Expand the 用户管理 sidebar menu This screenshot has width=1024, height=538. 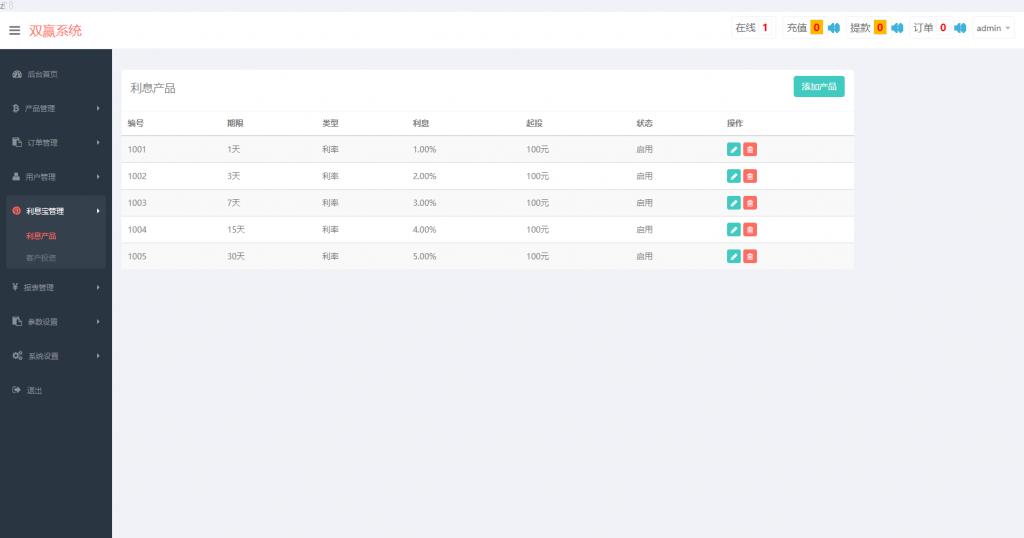(x=55, y=177)
